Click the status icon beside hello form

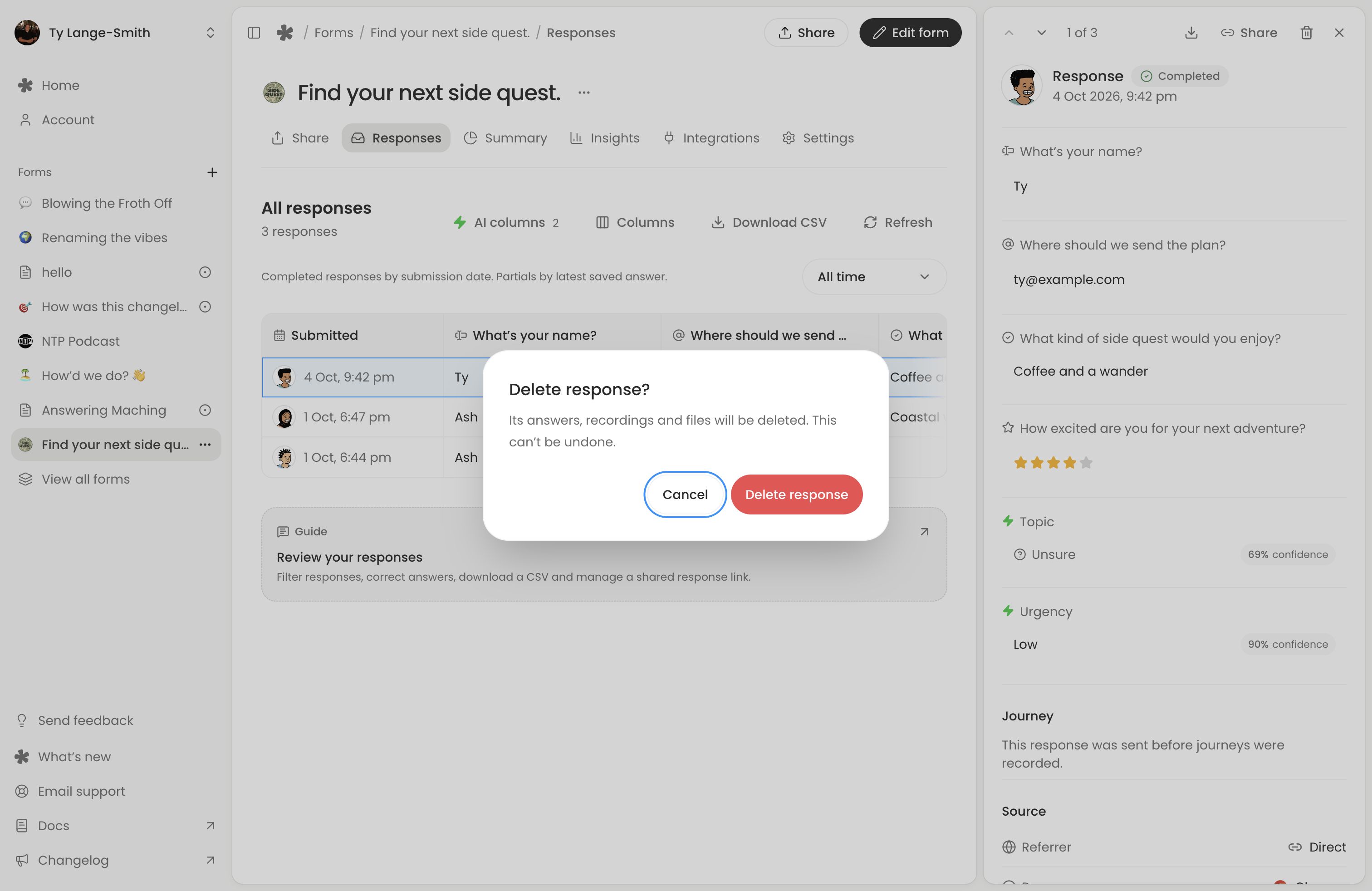(x=205, y=272)
